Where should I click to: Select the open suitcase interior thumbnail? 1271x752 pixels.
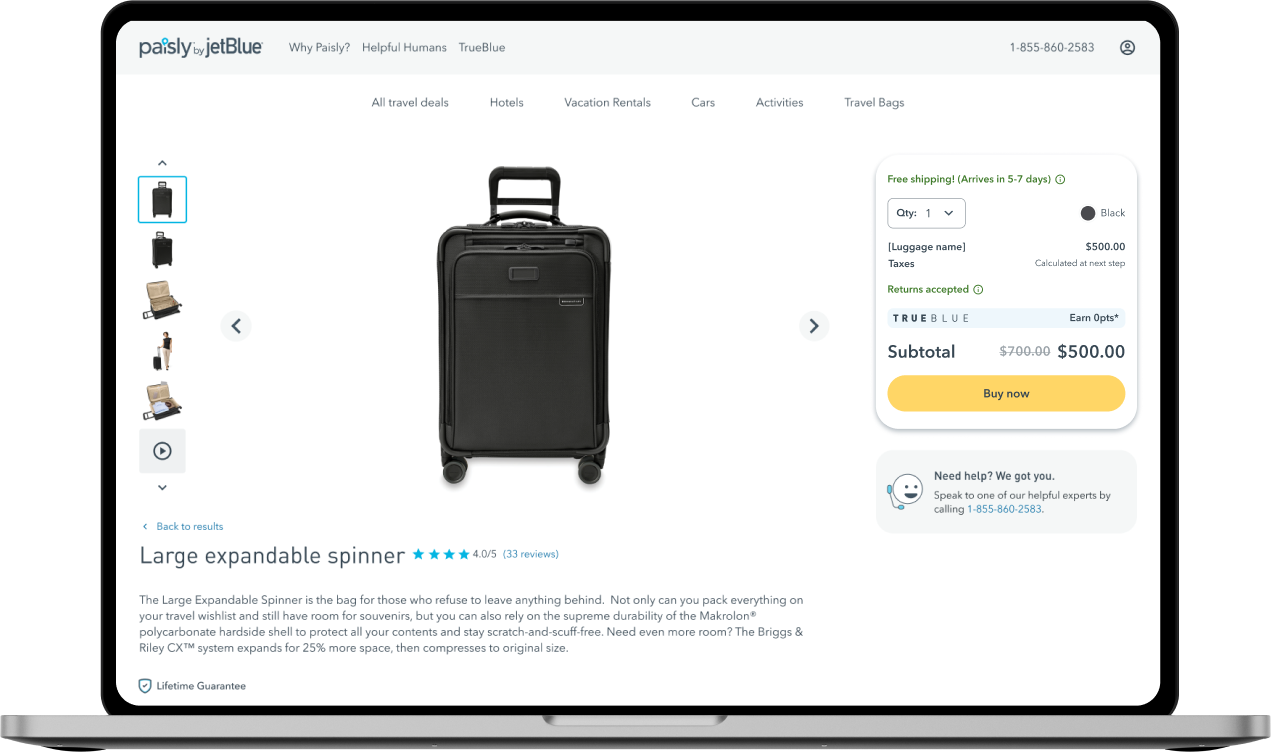tap(162, 300)
